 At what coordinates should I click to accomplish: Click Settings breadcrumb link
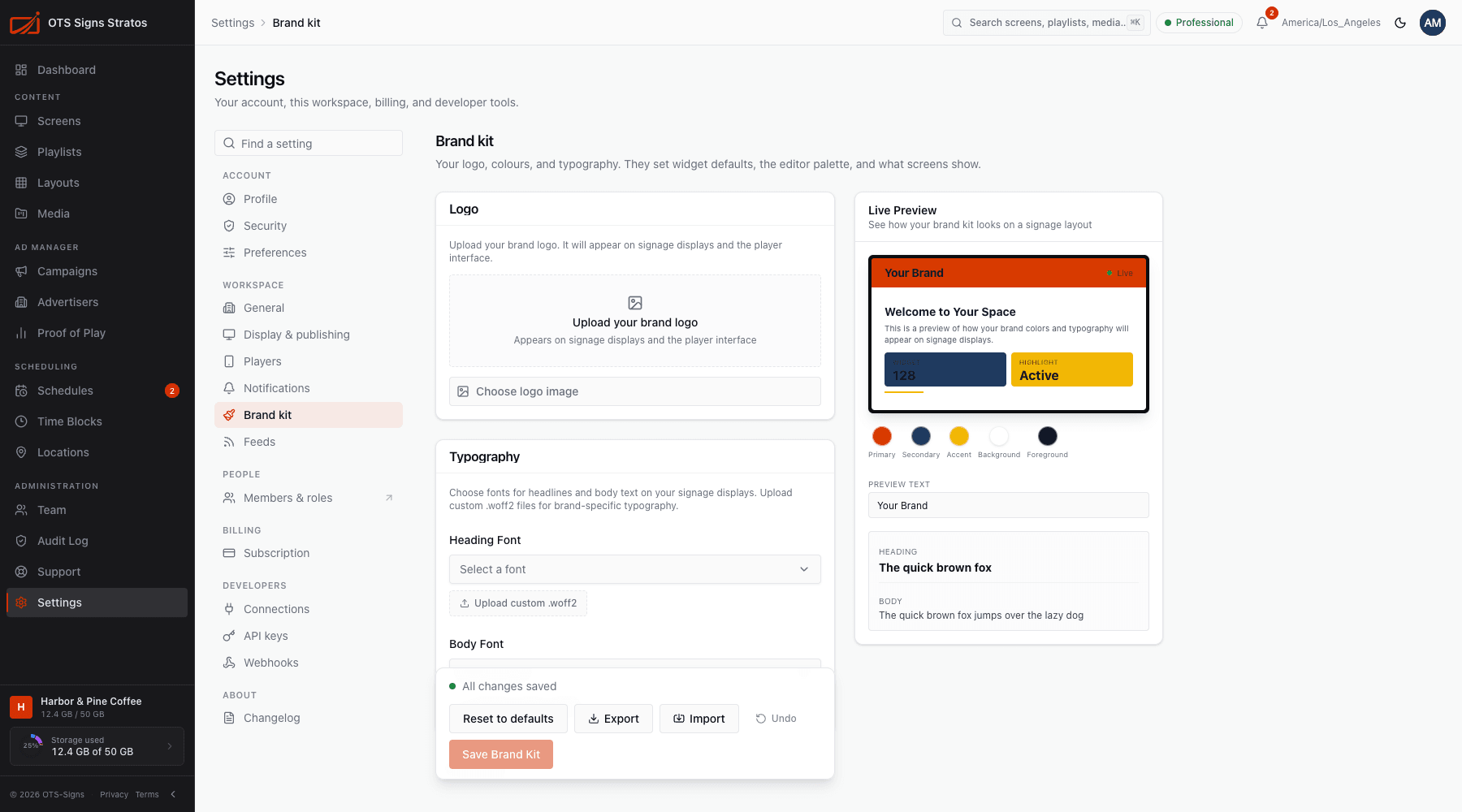pos(232,23)
